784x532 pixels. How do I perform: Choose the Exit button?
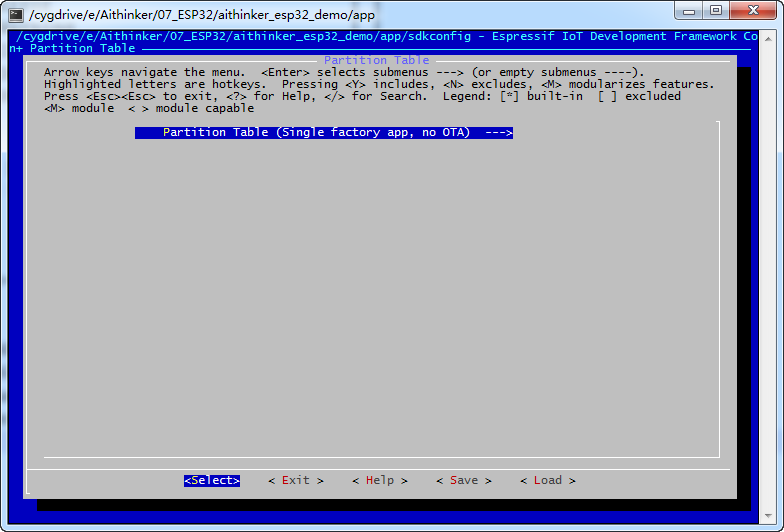296,480
